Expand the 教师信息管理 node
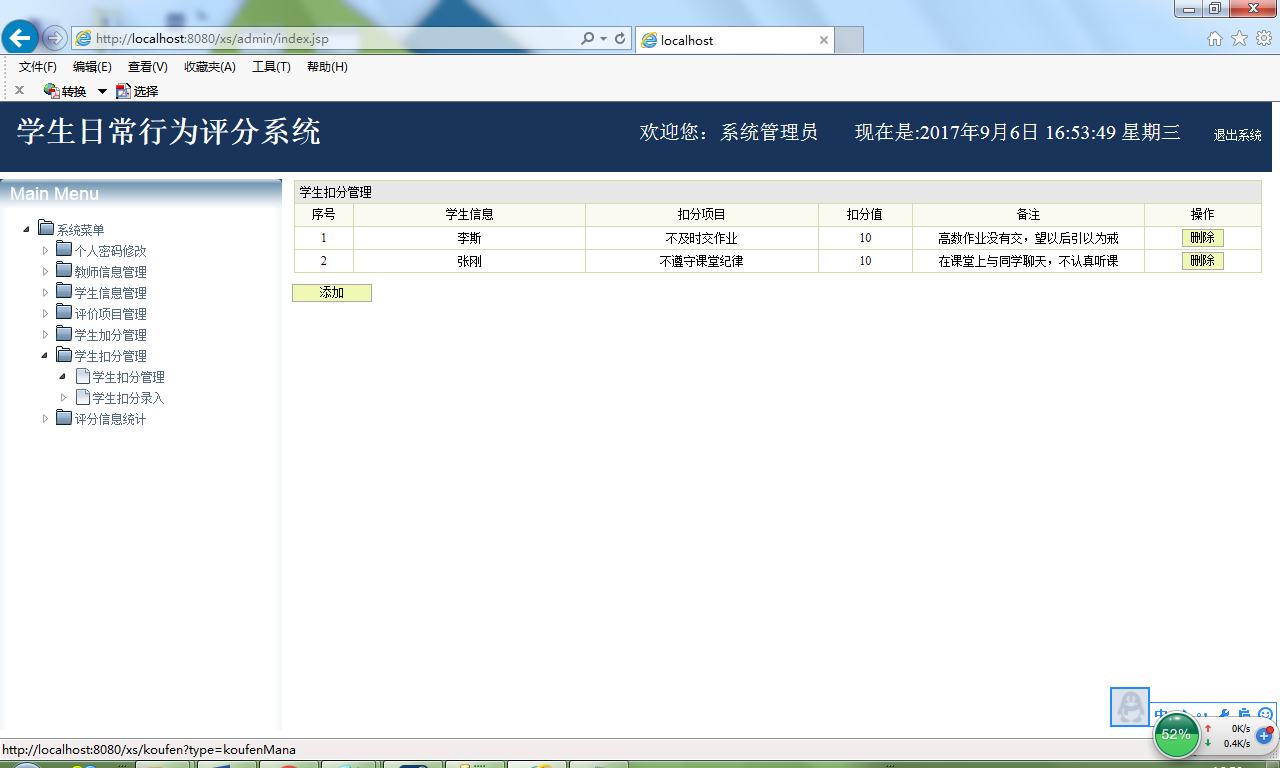This screenshot has width=1280, height=768. click(45, 271)
